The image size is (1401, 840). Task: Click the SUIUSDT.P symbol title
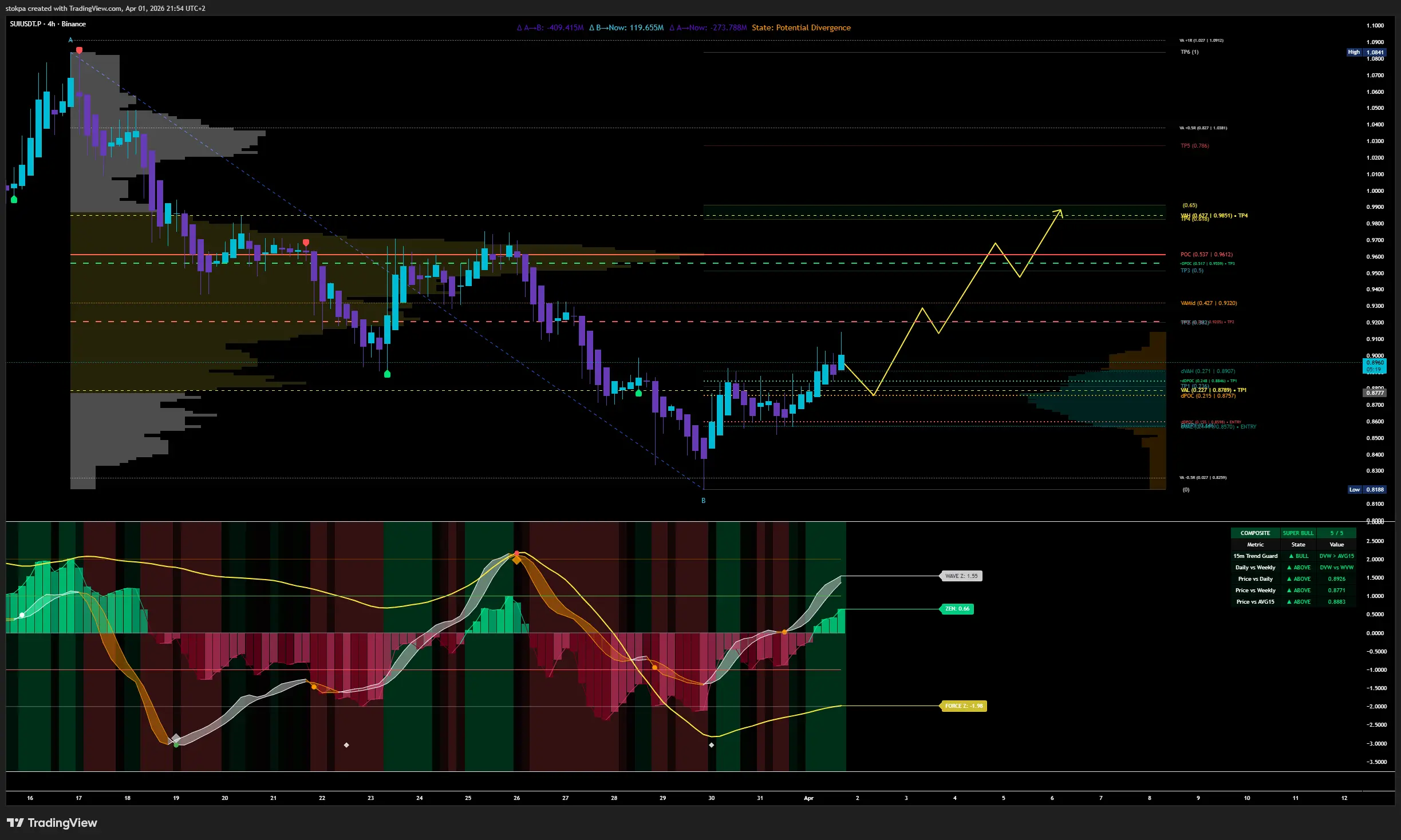click(x=26, y=24)
